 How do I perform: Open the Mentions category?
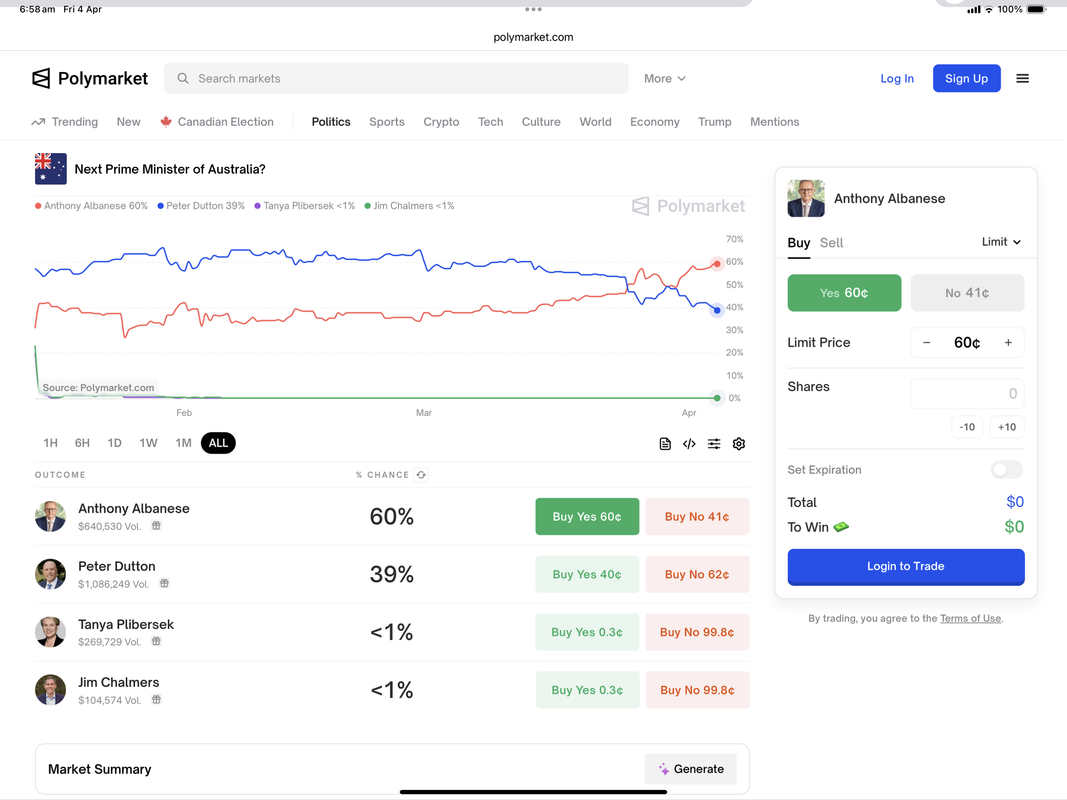coord(774,122)
